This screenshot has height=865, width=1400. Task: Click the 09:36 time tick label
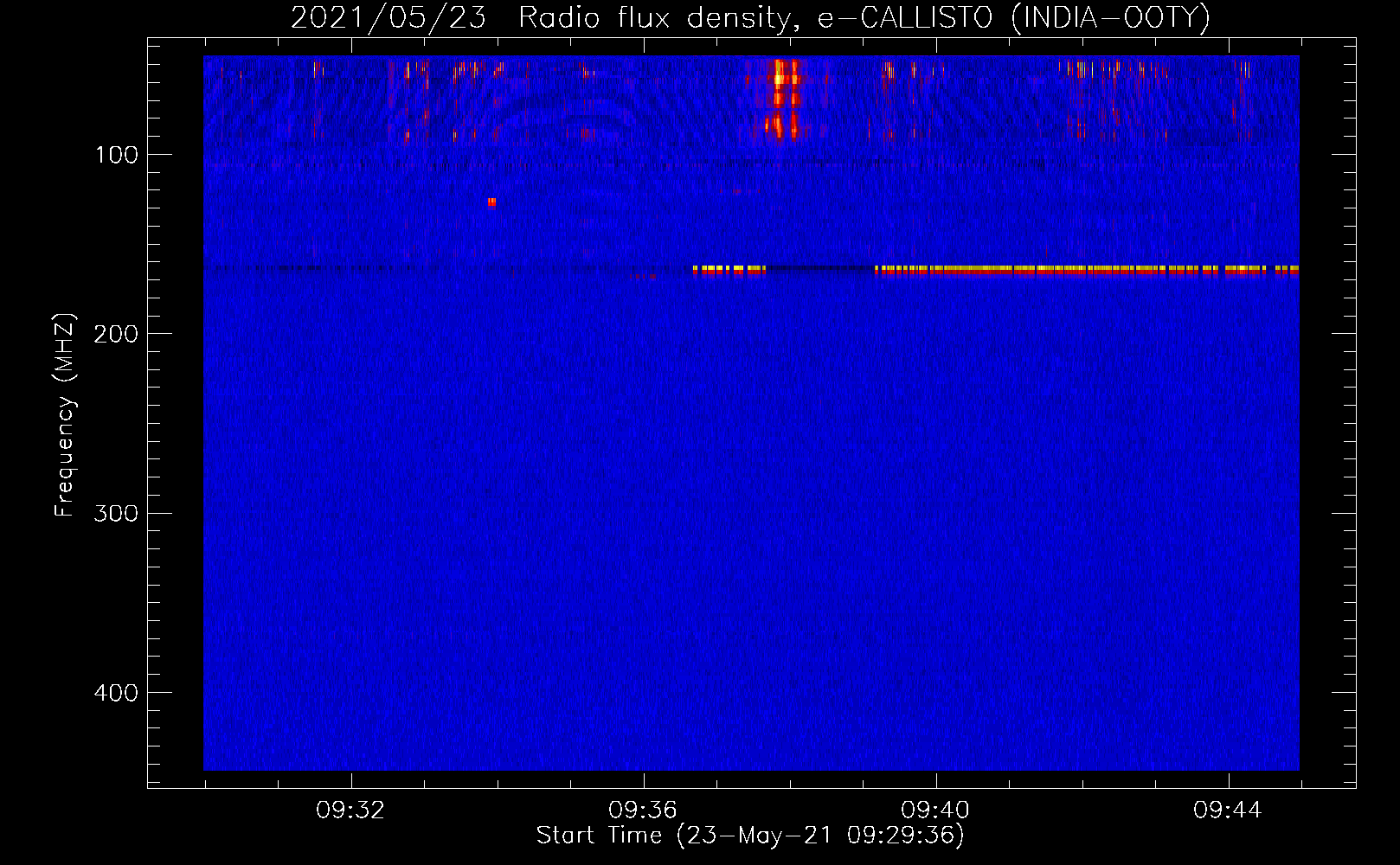click(x=643, y=810)
